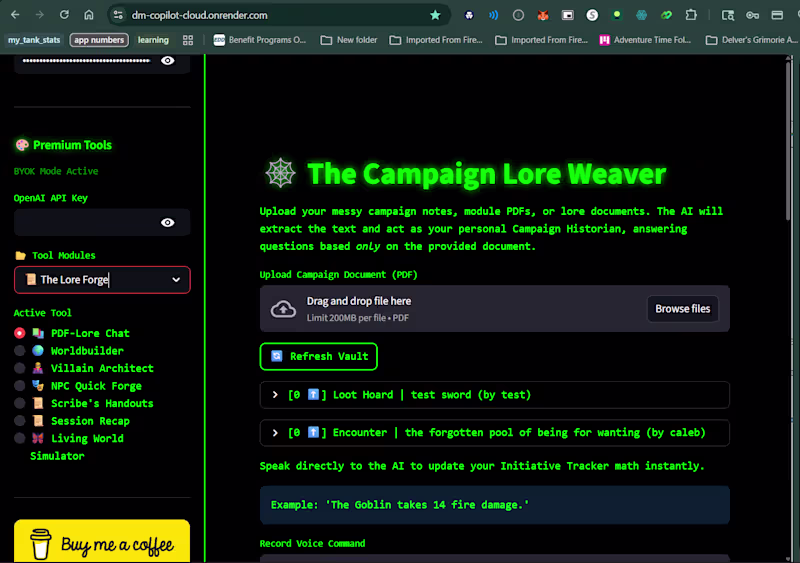Open the bookmarks apps grid icon
The image size is (800, 563).
188,40
